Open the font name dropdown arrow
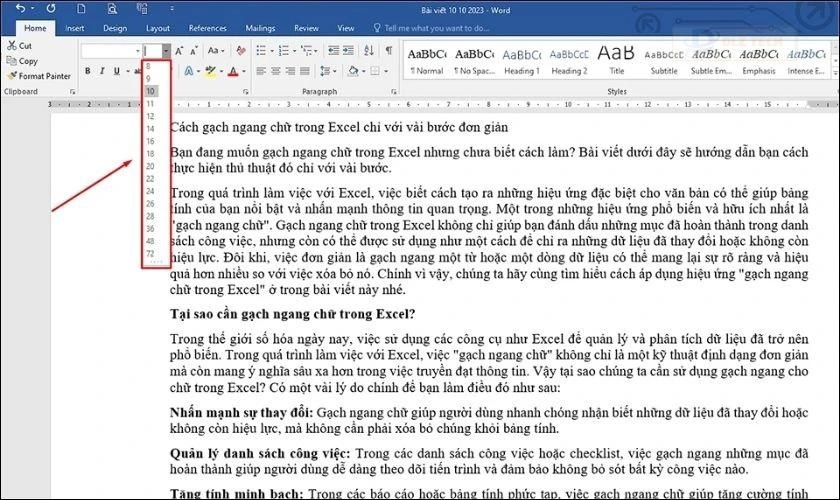This screenshot has width=840, height=500. [x=138, y=51]
